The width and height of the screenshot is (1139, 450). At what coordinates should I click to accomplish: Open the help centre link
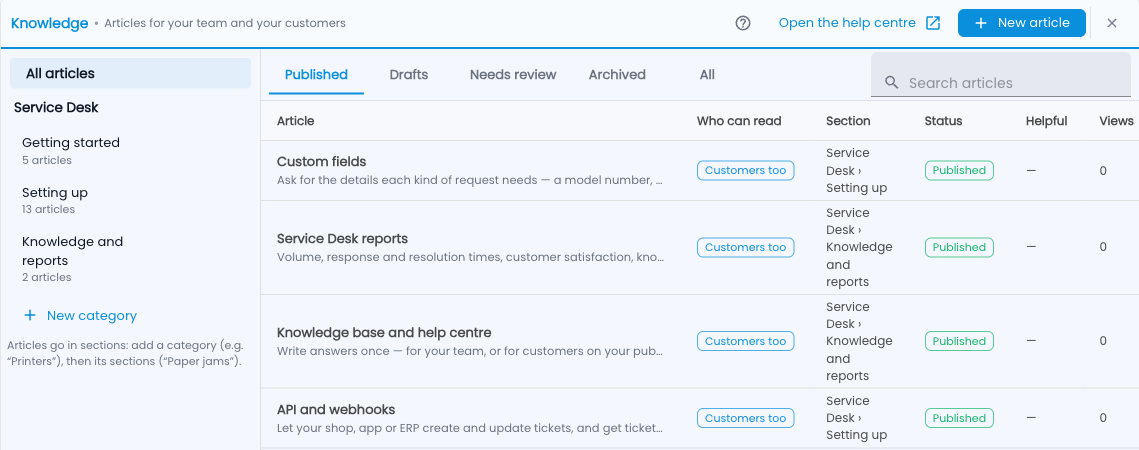coord(859,23)
